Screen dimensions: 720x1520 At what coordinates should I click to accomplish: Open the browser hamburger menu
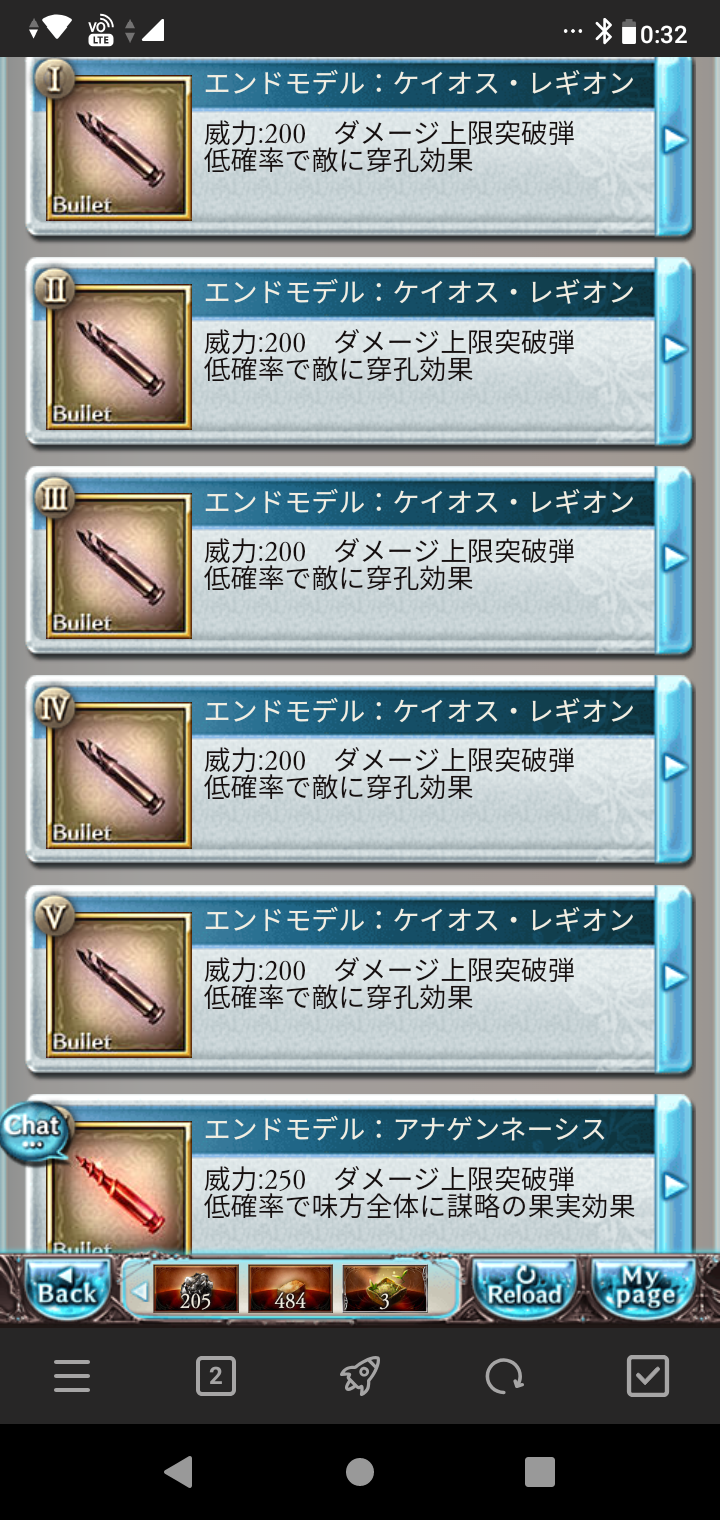[72, 1377]
